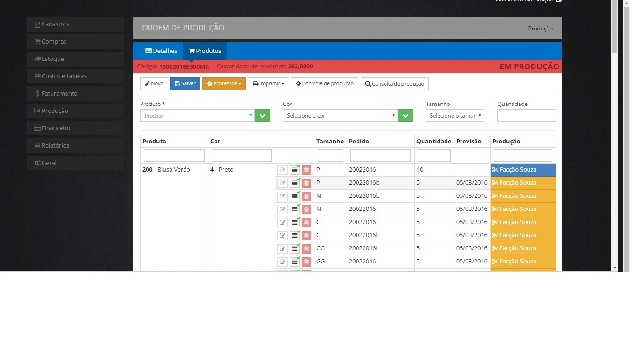The width and height of the screenshot is (640, 360).
Task: Open the Geral sidebar menu
Action: (x=76, y=163)
